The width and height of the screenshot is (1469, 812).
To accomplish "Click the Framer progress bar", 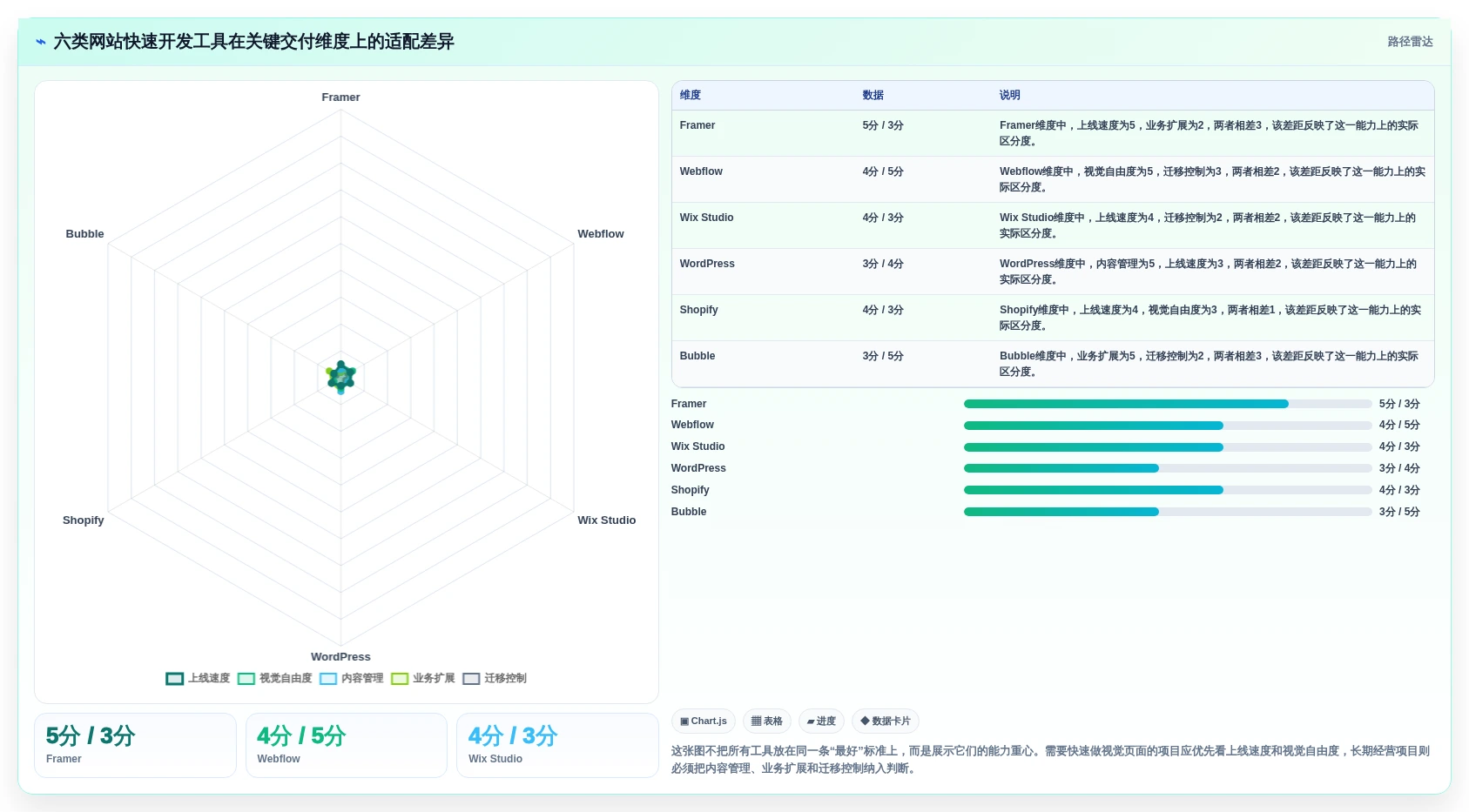I will tap(1168, 404).
